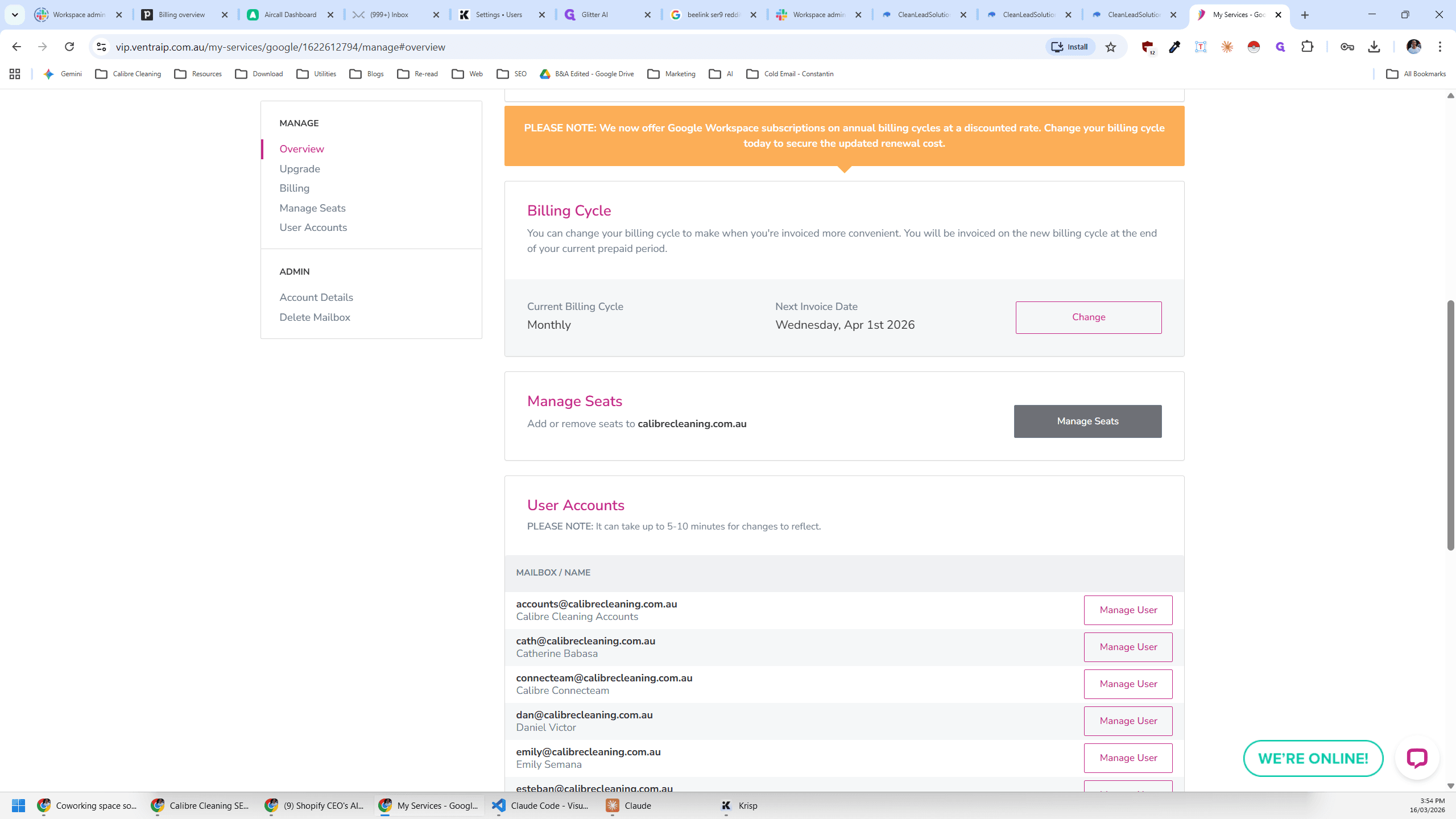This screenshot has width=1456, height=819.
Task: Open Chrome three-dot menu
Action: (x=1440, y=47)
